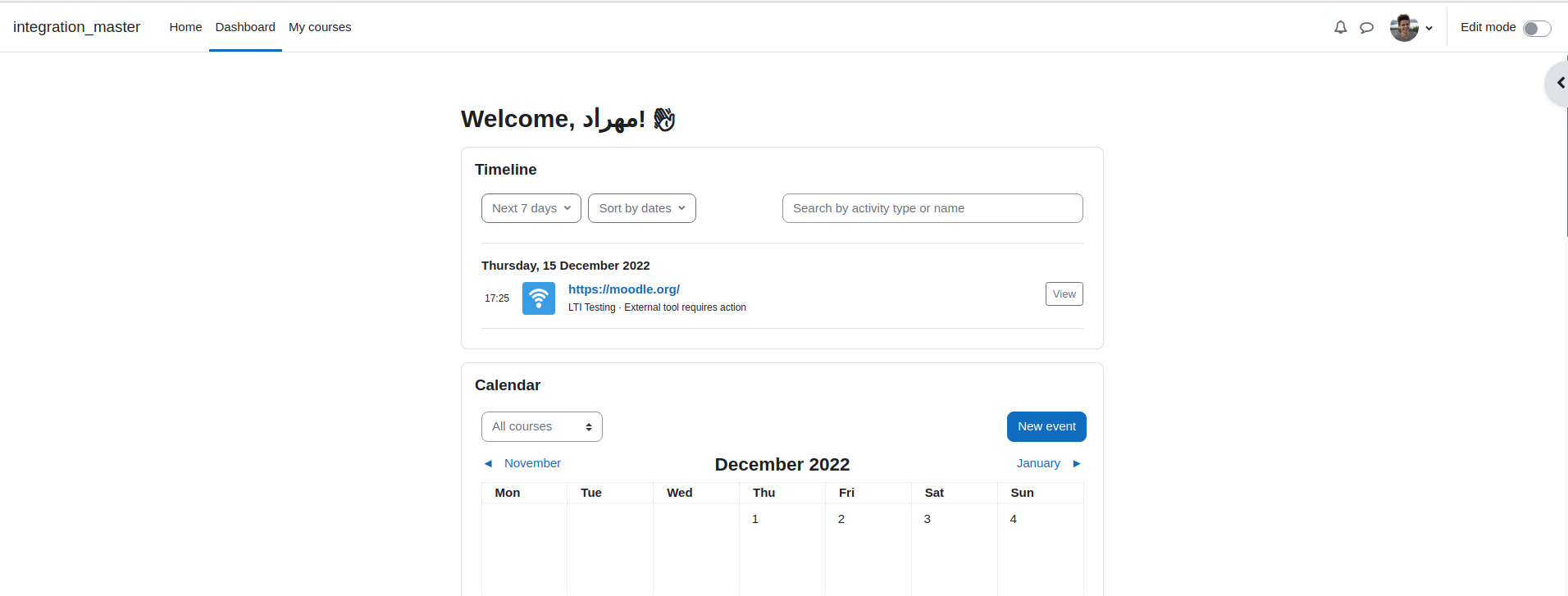Go to November calendar link
The height and width of the screenshot is (596, 1568).
(532, 463)
